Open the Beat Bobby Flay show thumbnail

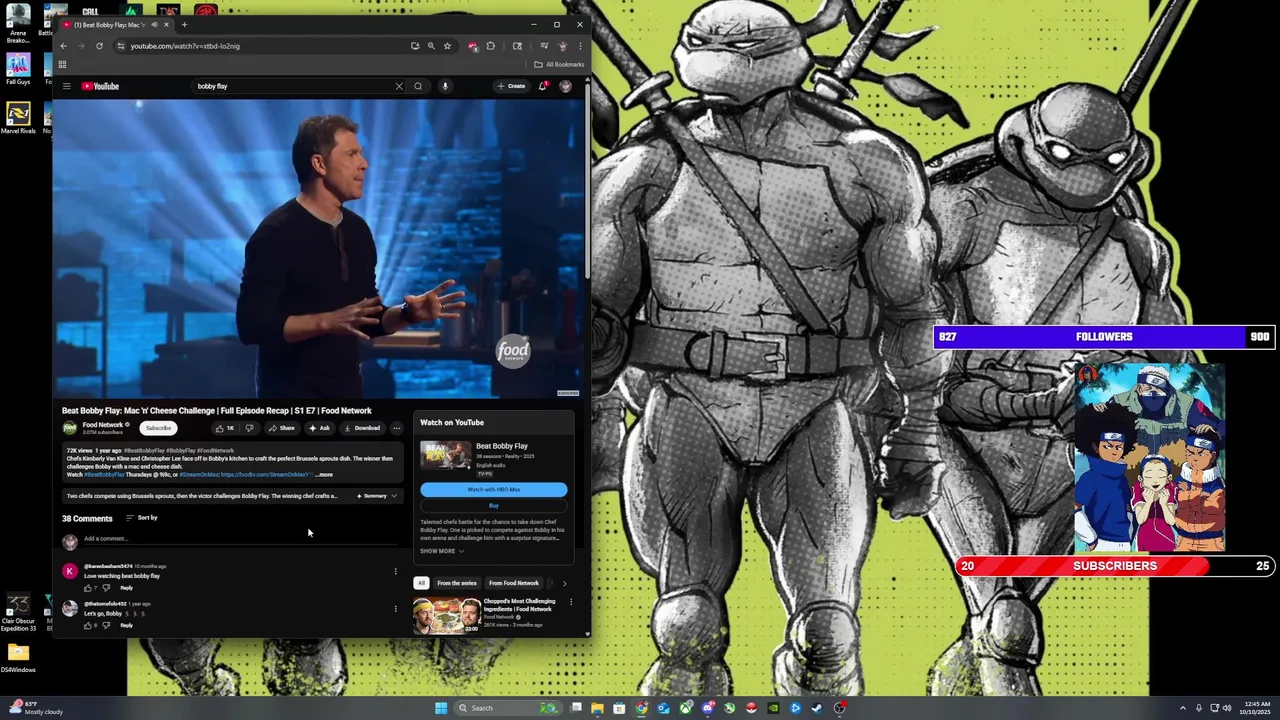(x=445, y=455)
